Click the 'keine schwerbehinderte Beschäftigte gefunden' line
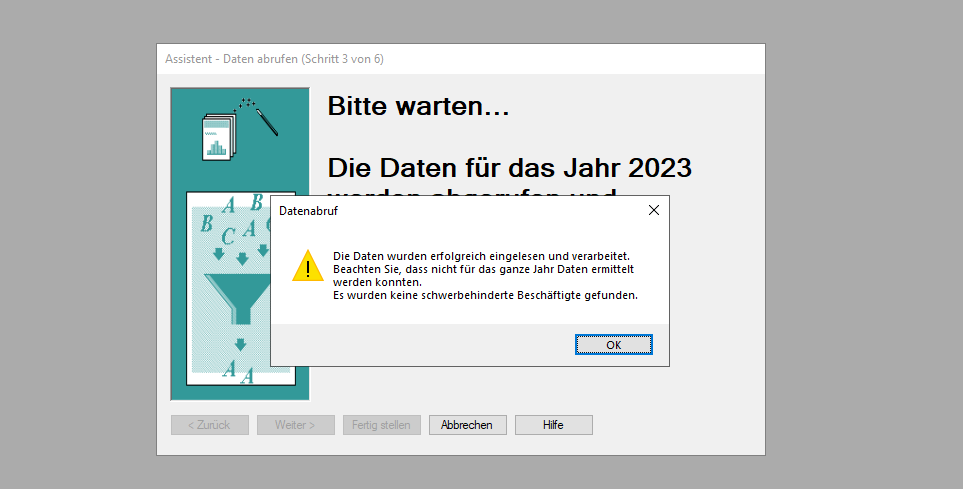Image resolution: width=963 pixels, height=489 pixels. [485, 295]
